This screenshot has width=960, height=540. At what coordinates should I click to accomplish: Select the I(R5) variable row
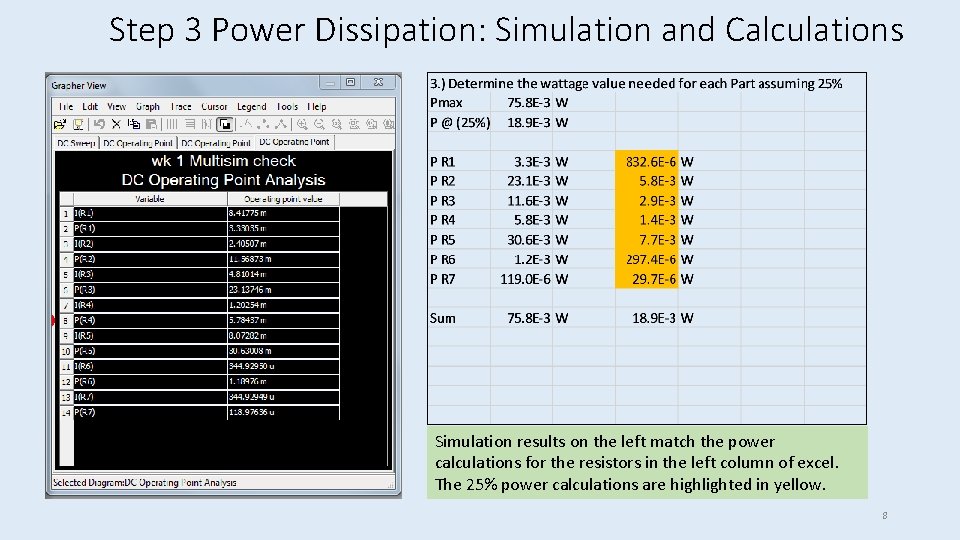coord(150,336)
